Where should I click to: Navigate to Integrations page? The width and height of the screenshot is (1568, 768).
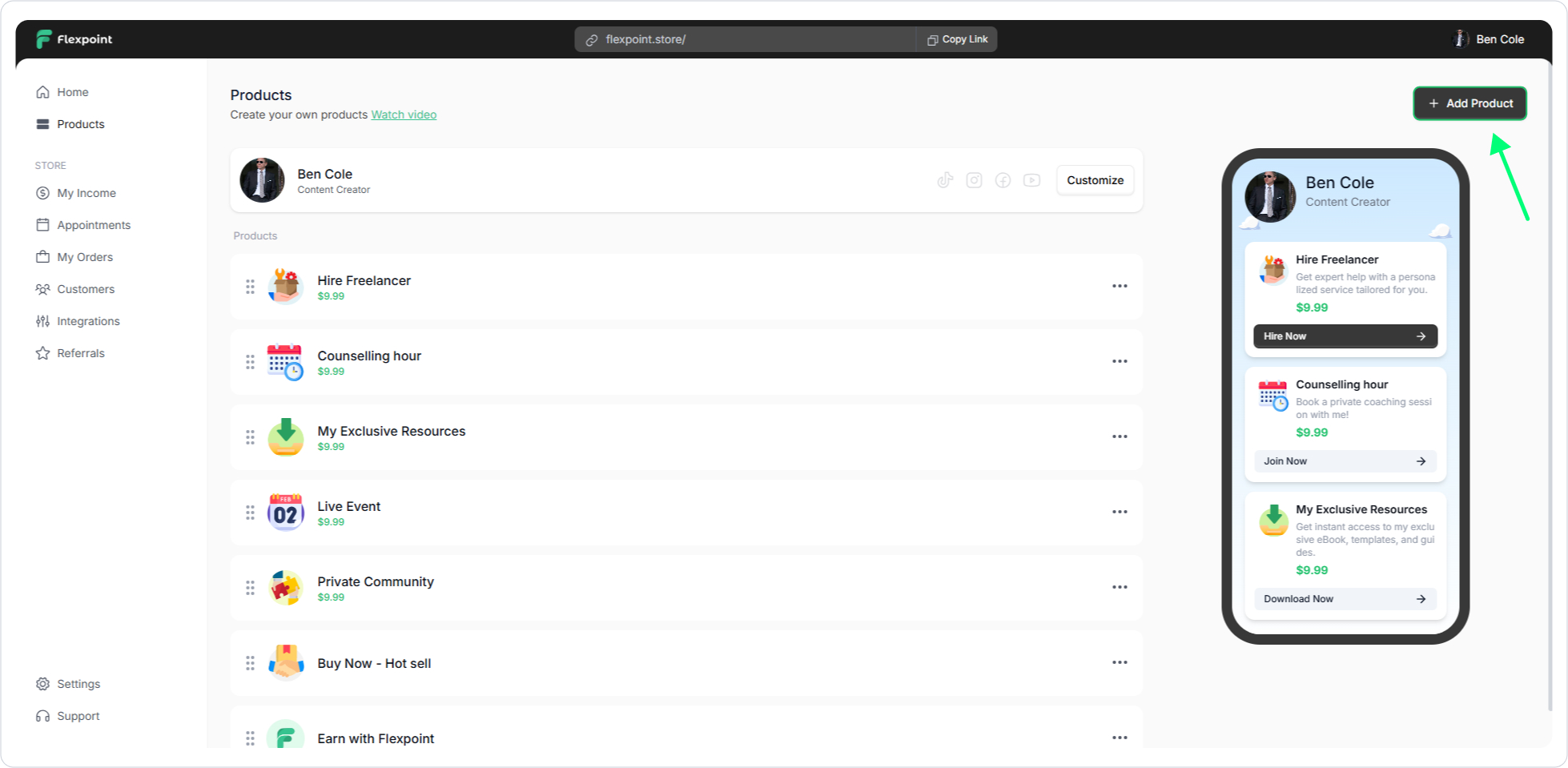[88, 321]
